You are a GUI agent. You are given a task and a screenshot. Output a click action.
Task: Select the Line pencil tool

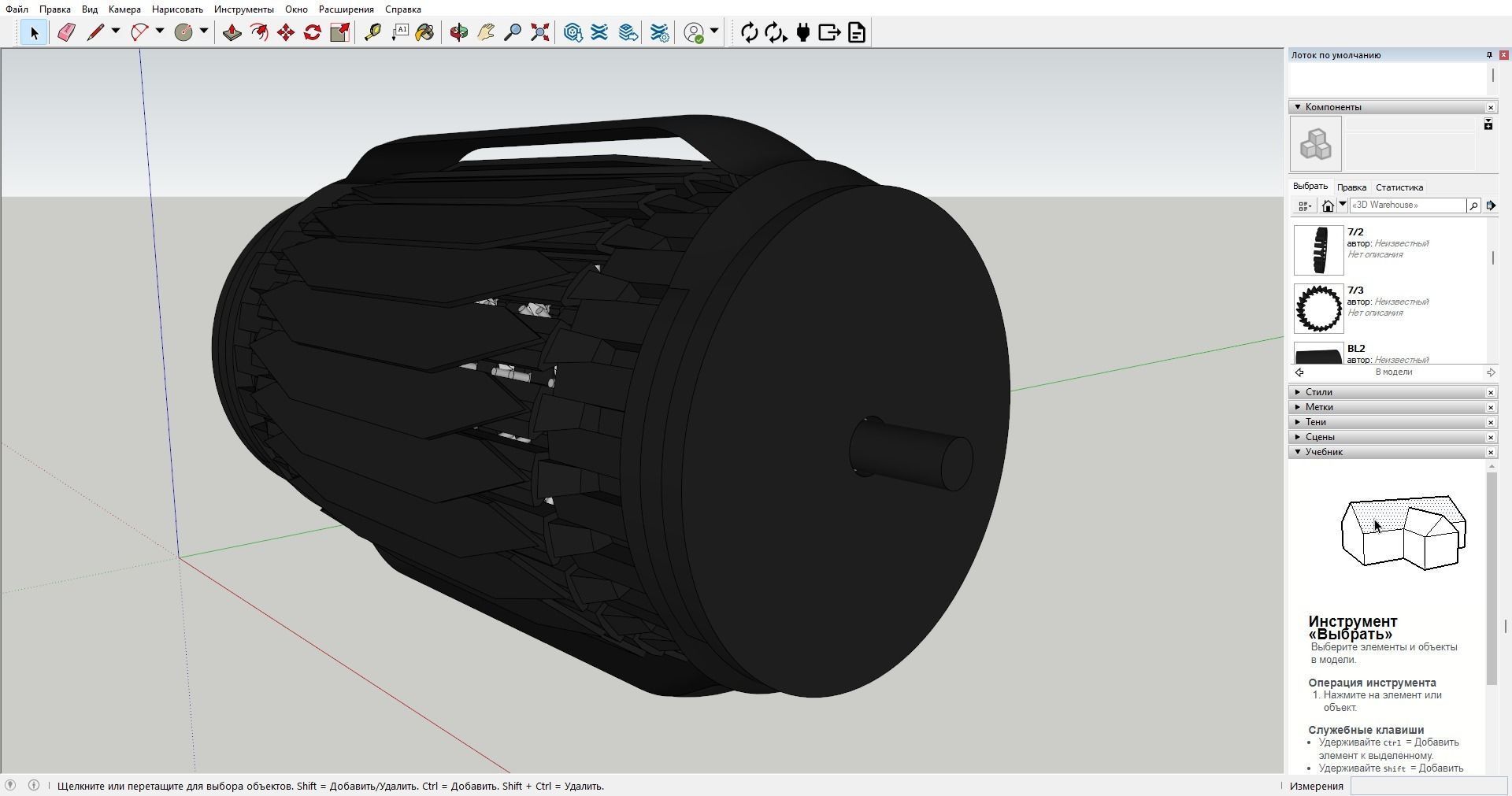point(95,32)
